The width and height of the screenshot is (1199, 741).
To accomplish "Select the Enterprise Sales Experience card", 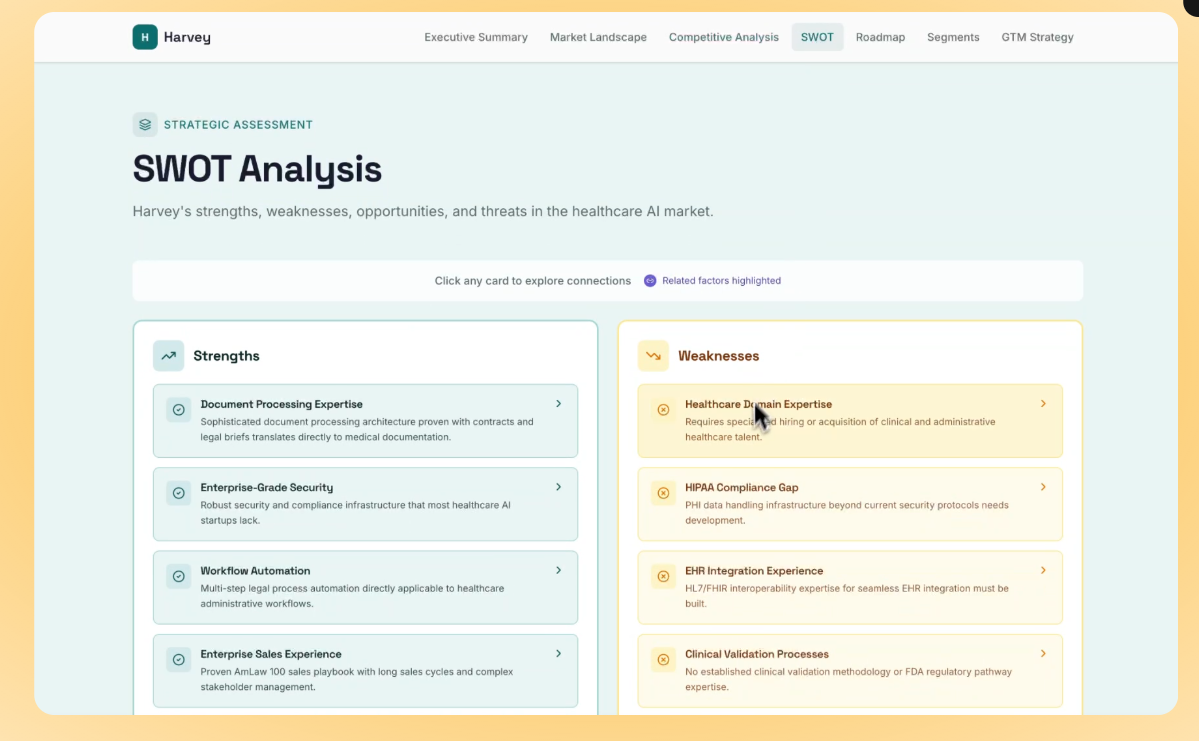I will pyautogui.click(x=365, y=670).
